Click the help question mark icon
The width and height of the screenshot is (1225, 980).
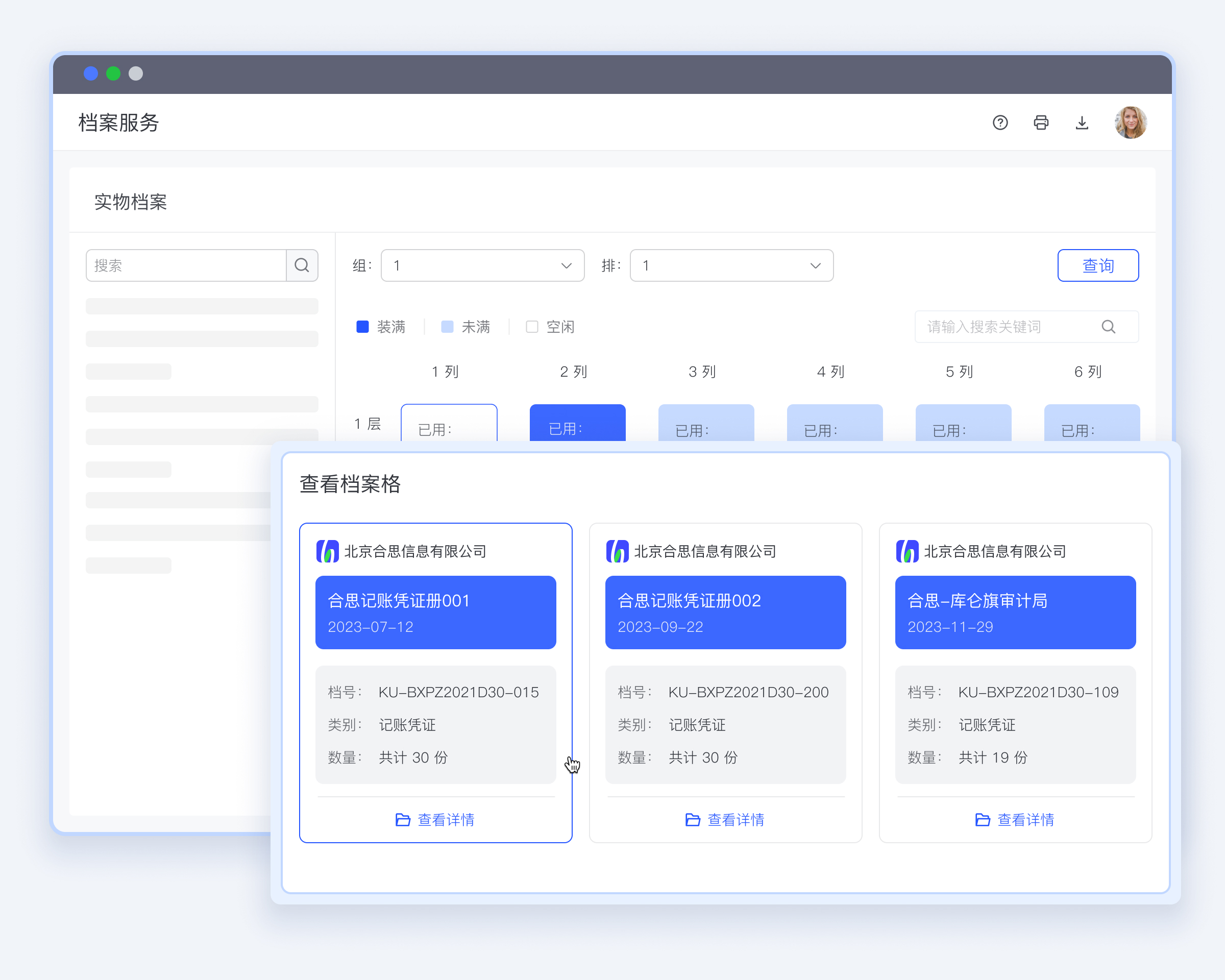point(1000,122)
